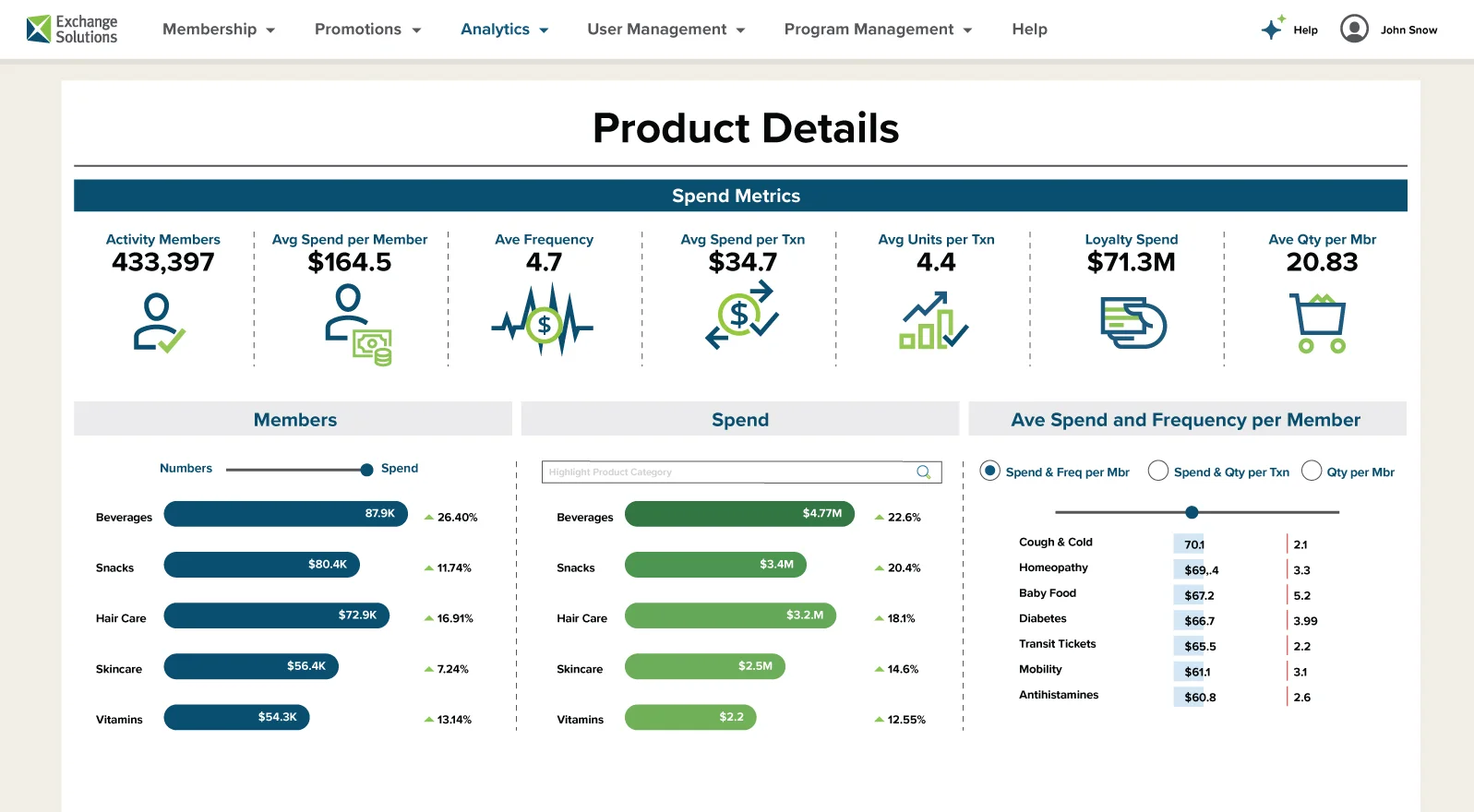Click the sparkle Help link at top right
The width and height of the screenshot is (1474, 812).
click(1289, 30)
